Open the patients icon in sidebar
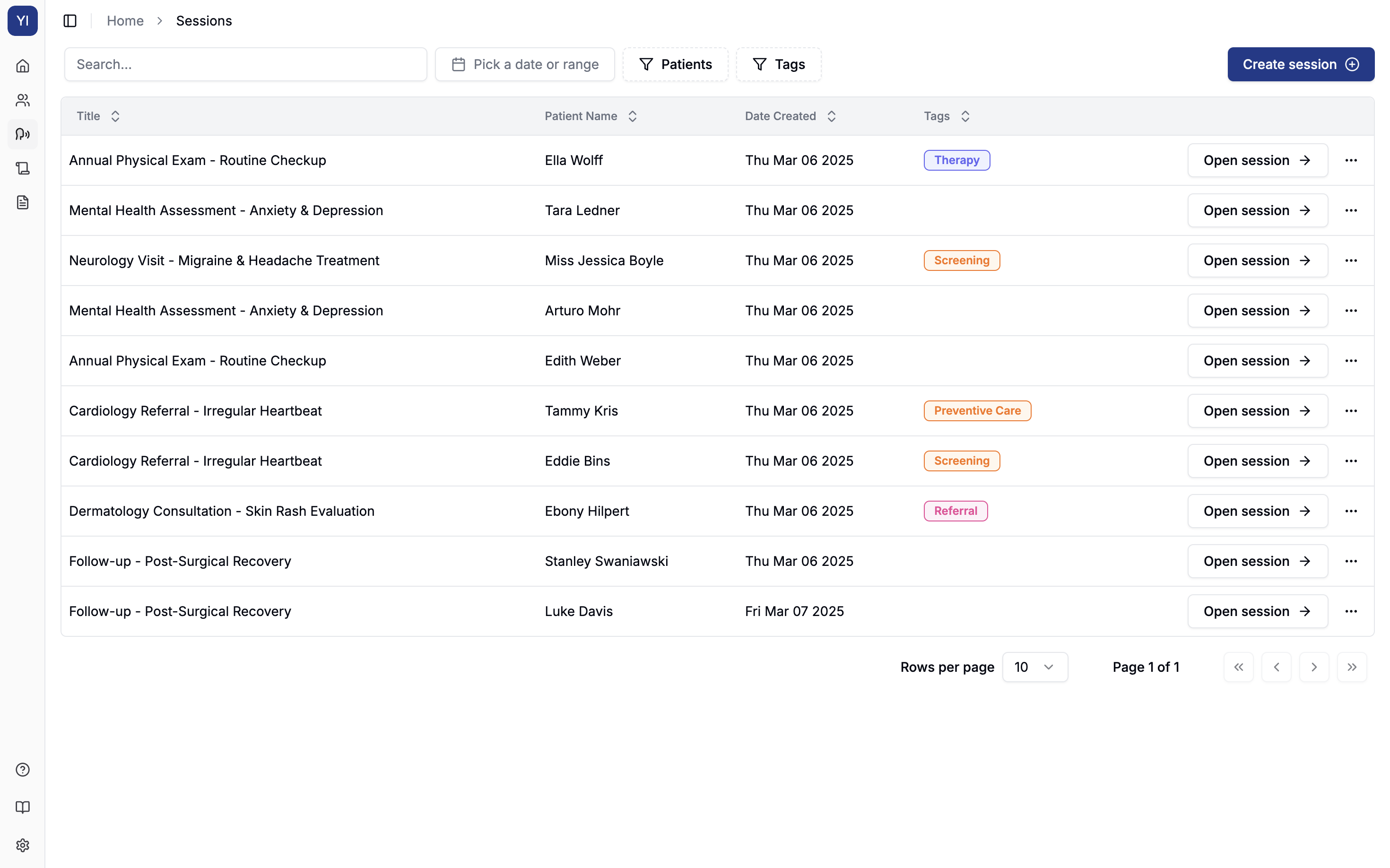1390x868 pixels. pyautogui.click(x=22, y=100)
